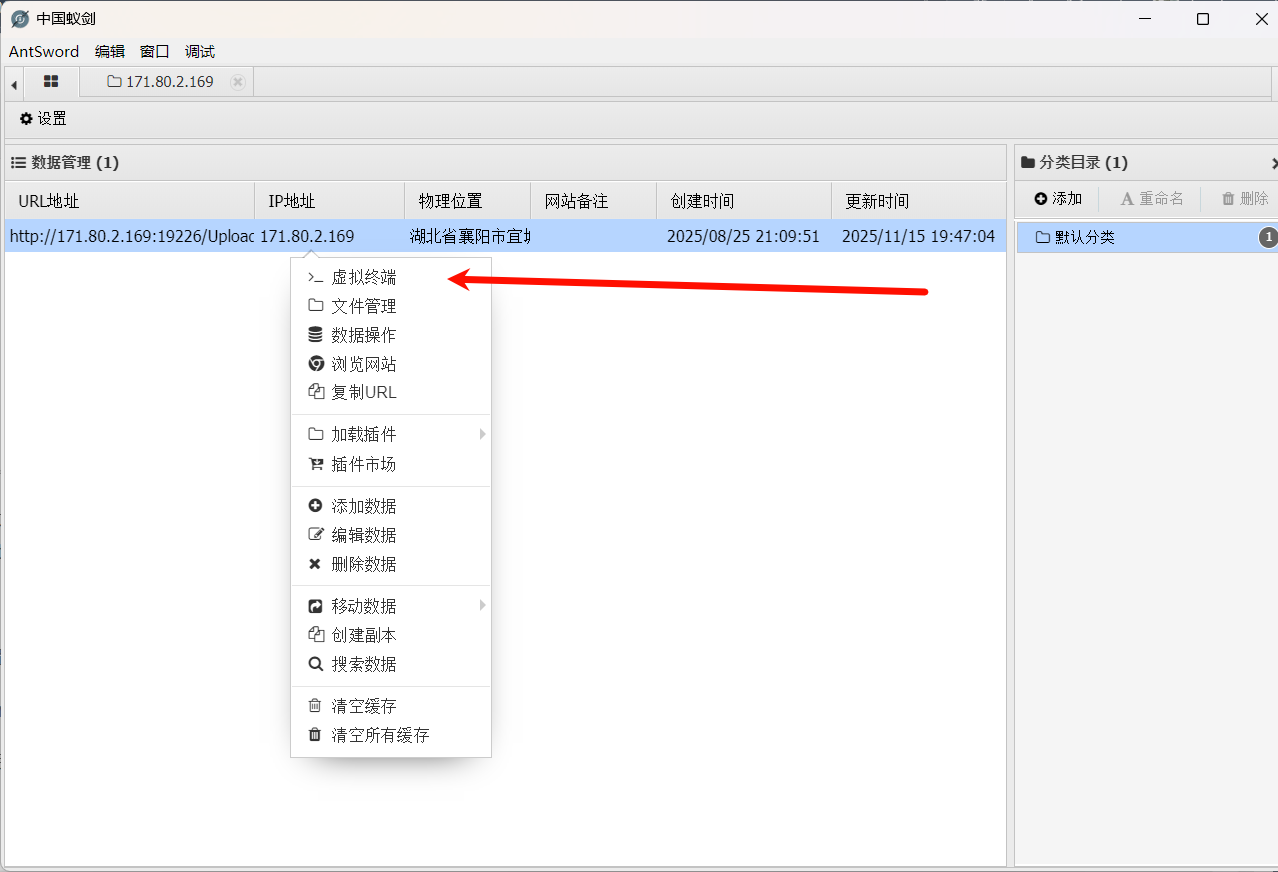The height and width of the screenshot is (872, 1278).
Task: Click the 2025/11/15 19:47:04 updated time cell
Action: (x=918, y=237)
